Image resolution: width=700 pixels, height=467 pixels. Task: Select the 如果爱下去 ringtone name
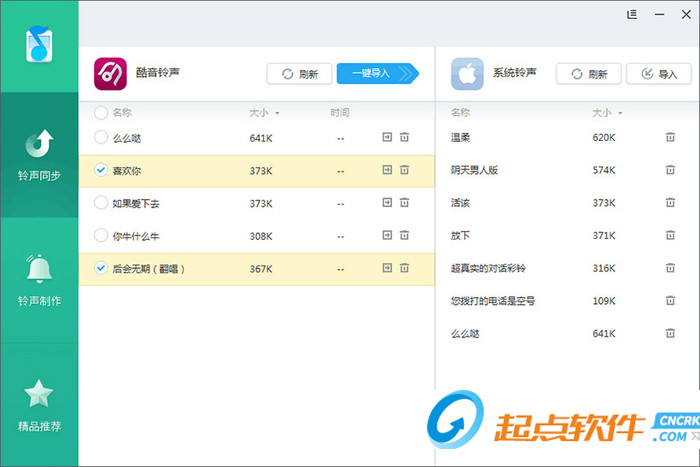[136, 204]
